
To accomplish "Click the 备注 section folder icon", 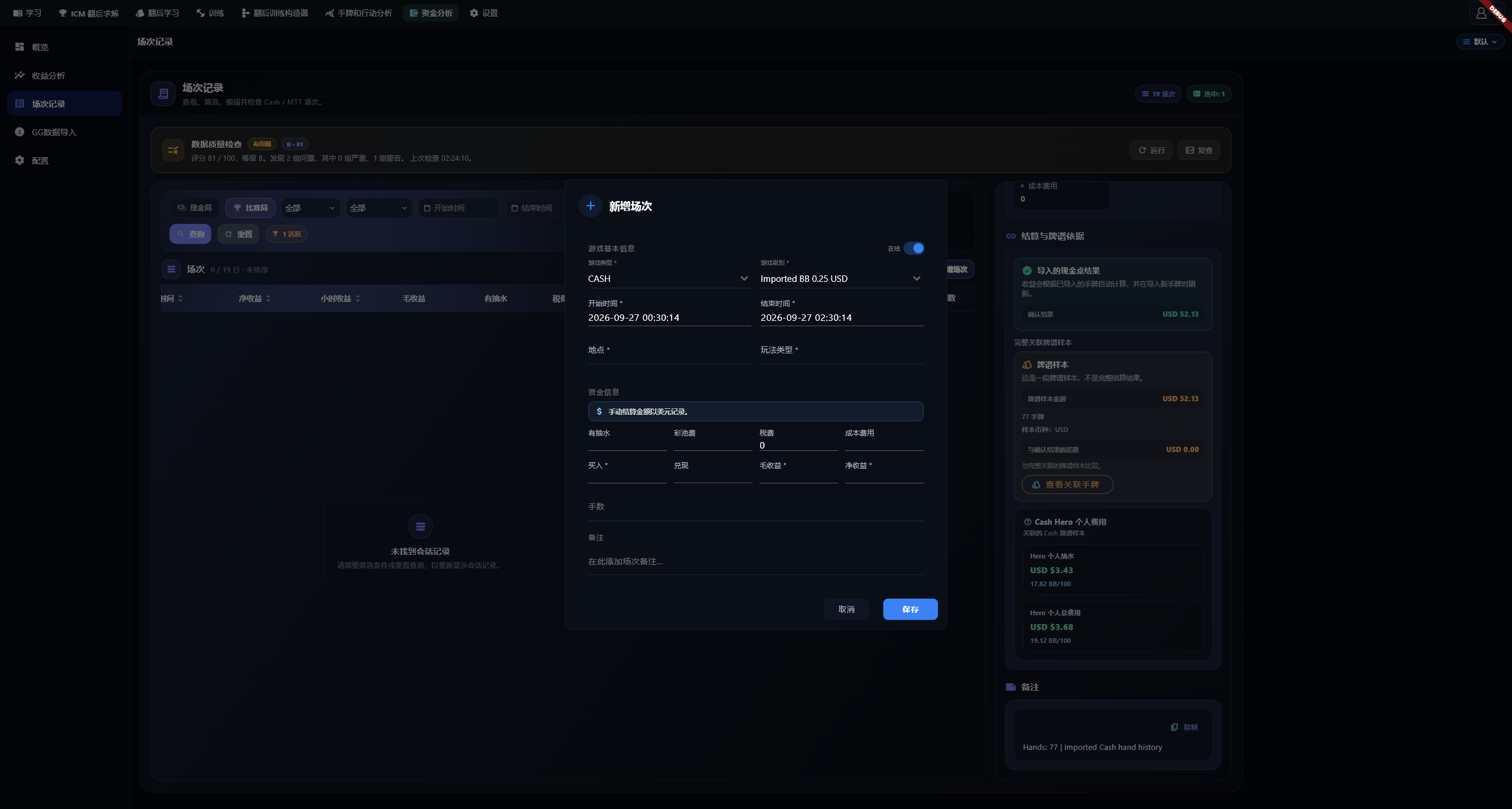I will coord(1011,687).
